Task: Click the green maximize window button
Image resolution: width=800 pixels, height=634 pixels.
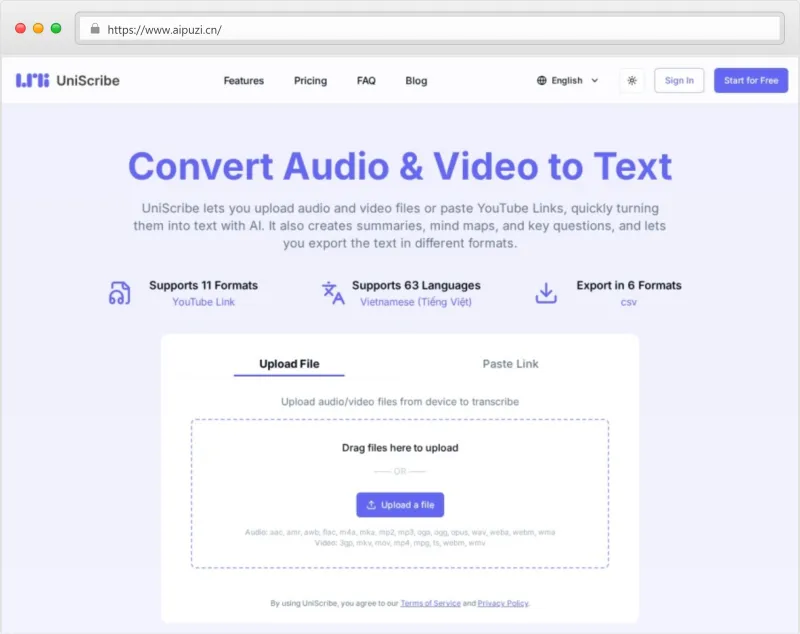Action: coord(56,29)
